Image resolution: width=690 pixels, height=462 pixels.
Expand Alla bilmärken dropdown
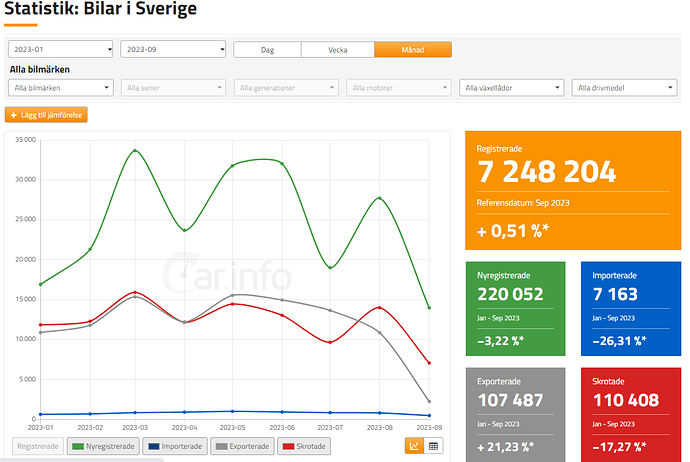61,88
